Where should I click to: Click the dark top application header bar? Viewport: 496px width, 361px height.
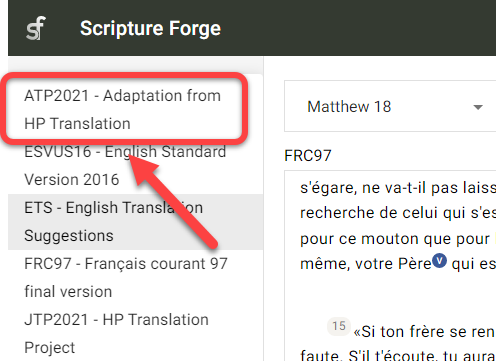[x=252, y=28]
